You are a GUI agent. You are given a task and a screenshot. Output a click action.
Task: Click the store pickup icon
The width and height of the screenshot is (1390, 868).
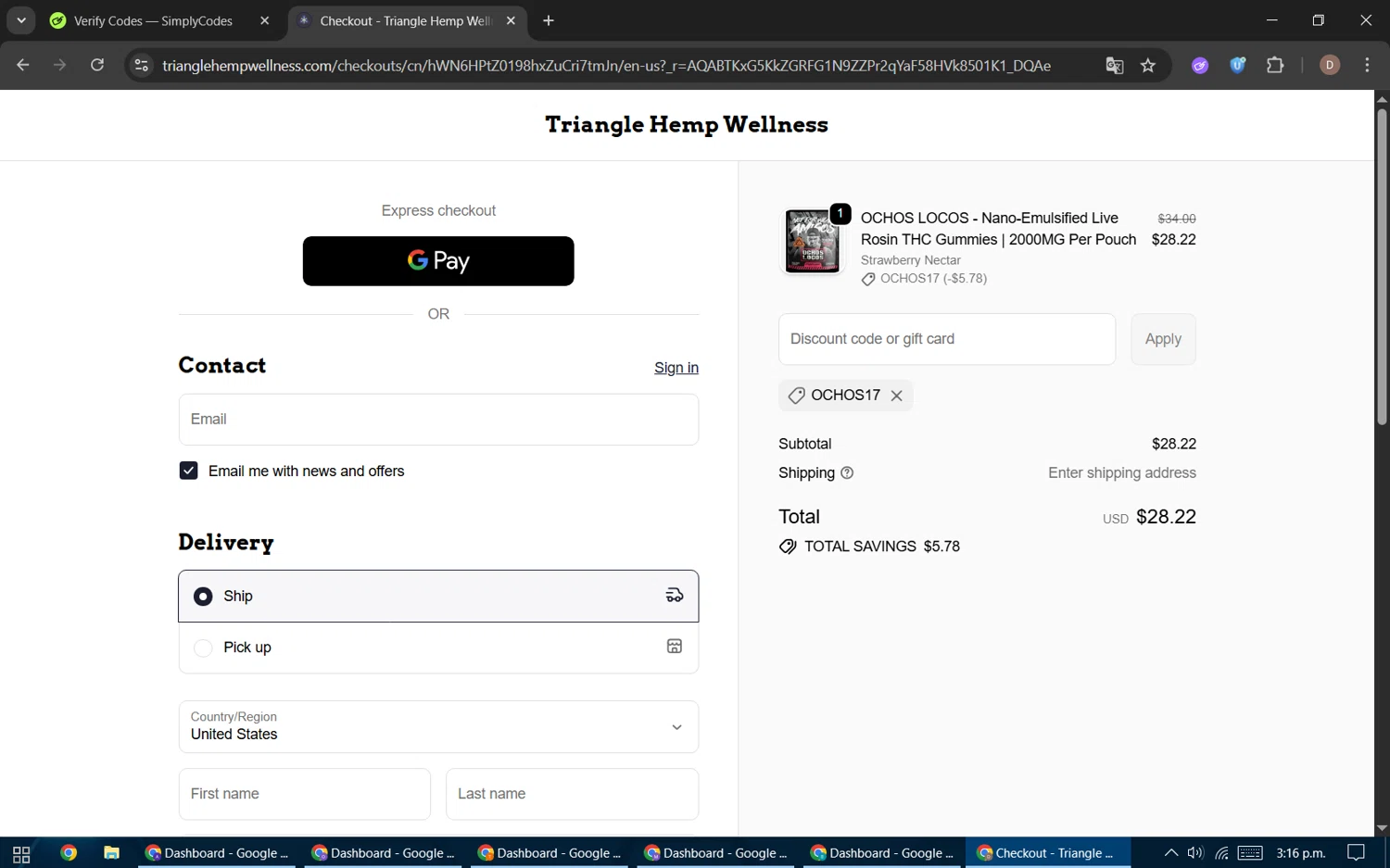click(x=675, y=647)
